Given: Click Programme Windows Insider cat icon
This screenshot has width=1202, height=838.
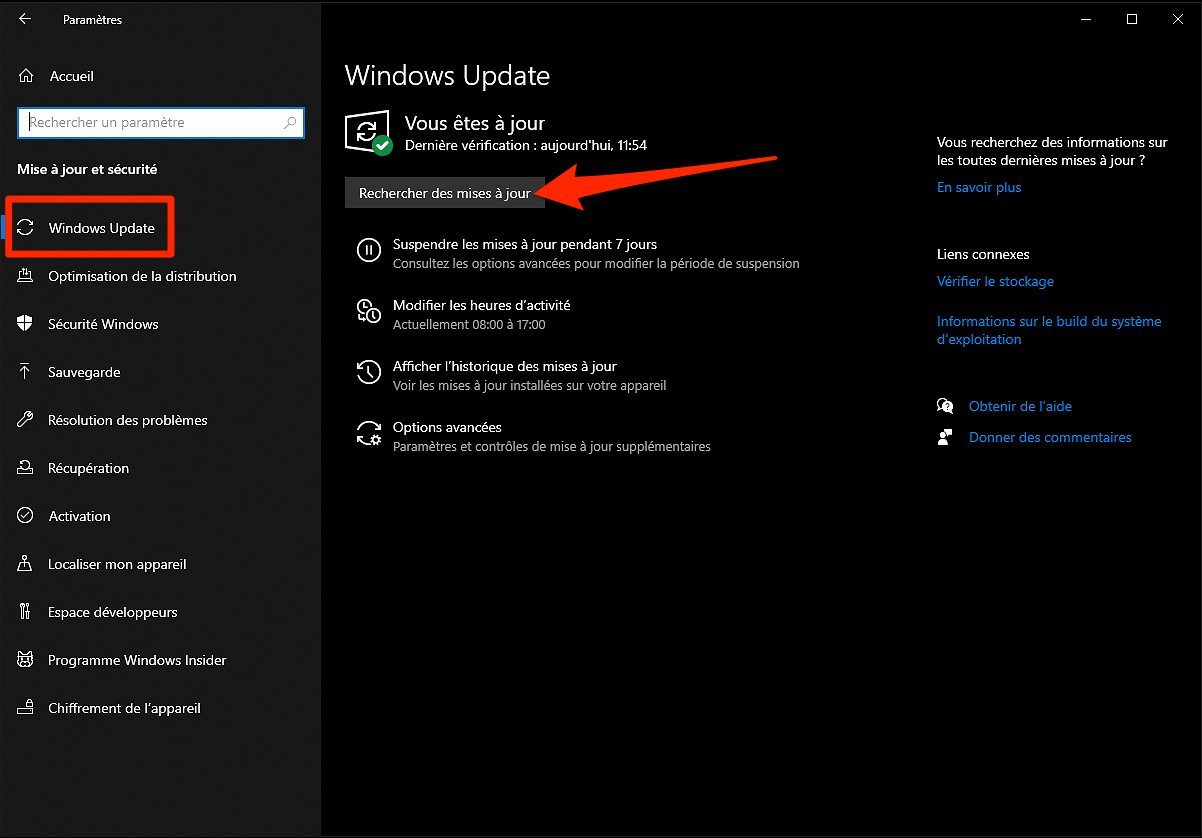Looking at the screenshot, I should point(26,660).
